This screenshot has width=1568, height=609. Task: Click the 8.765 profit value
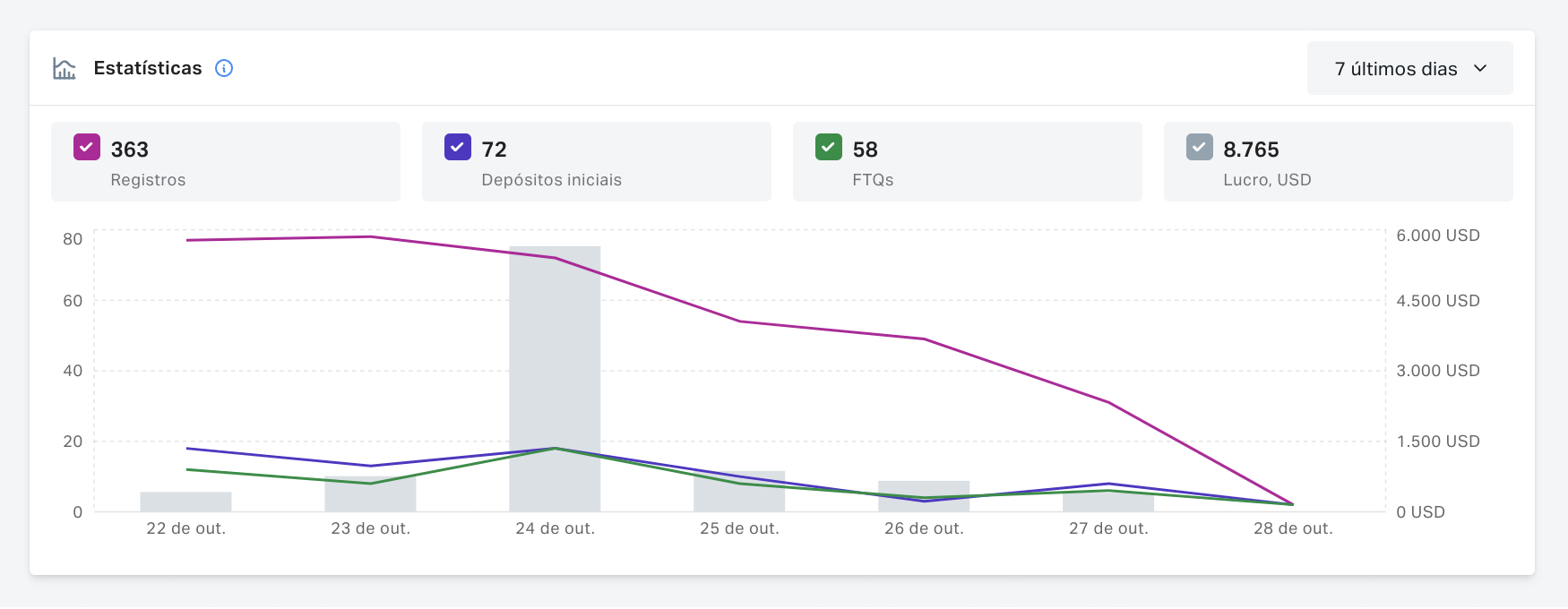click(1251, 150)
